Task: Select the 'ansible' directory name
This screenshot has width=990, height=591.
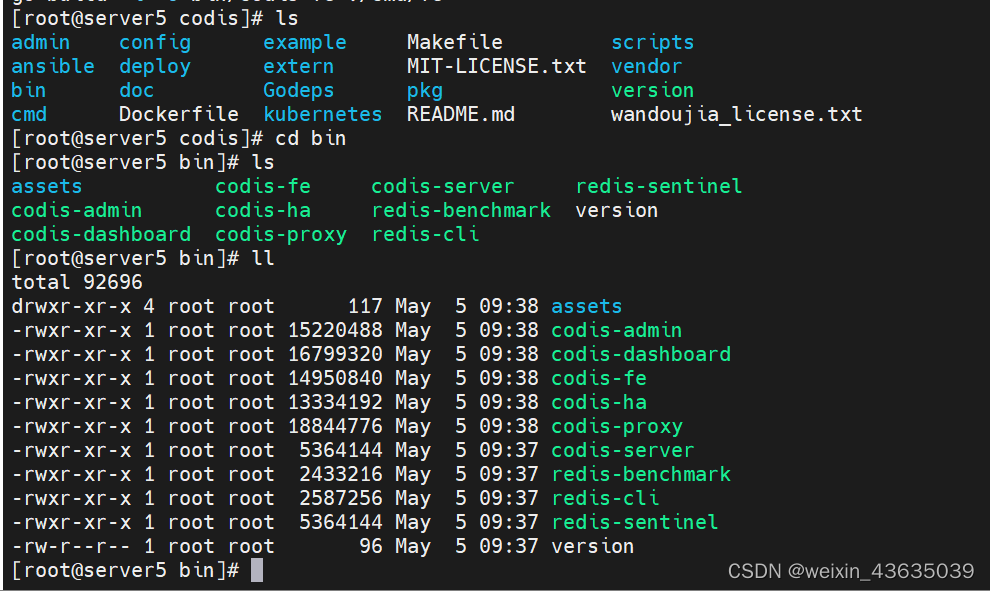Action: (x=52, y=66)
